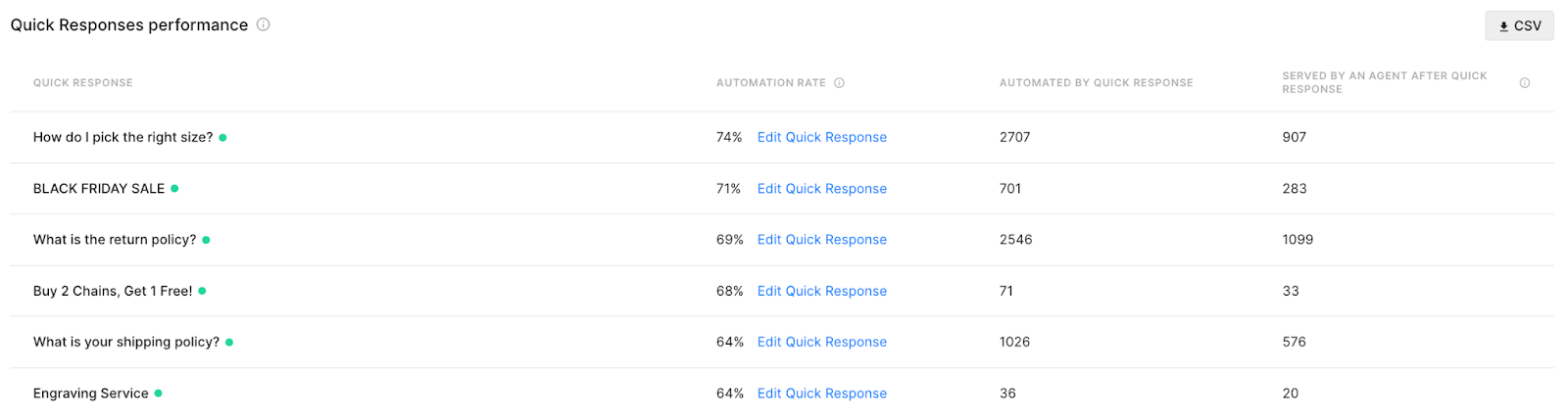Edit Quick Response for Engraving Service
This screenshot has width=1568, height=418.
pos(822,394)
